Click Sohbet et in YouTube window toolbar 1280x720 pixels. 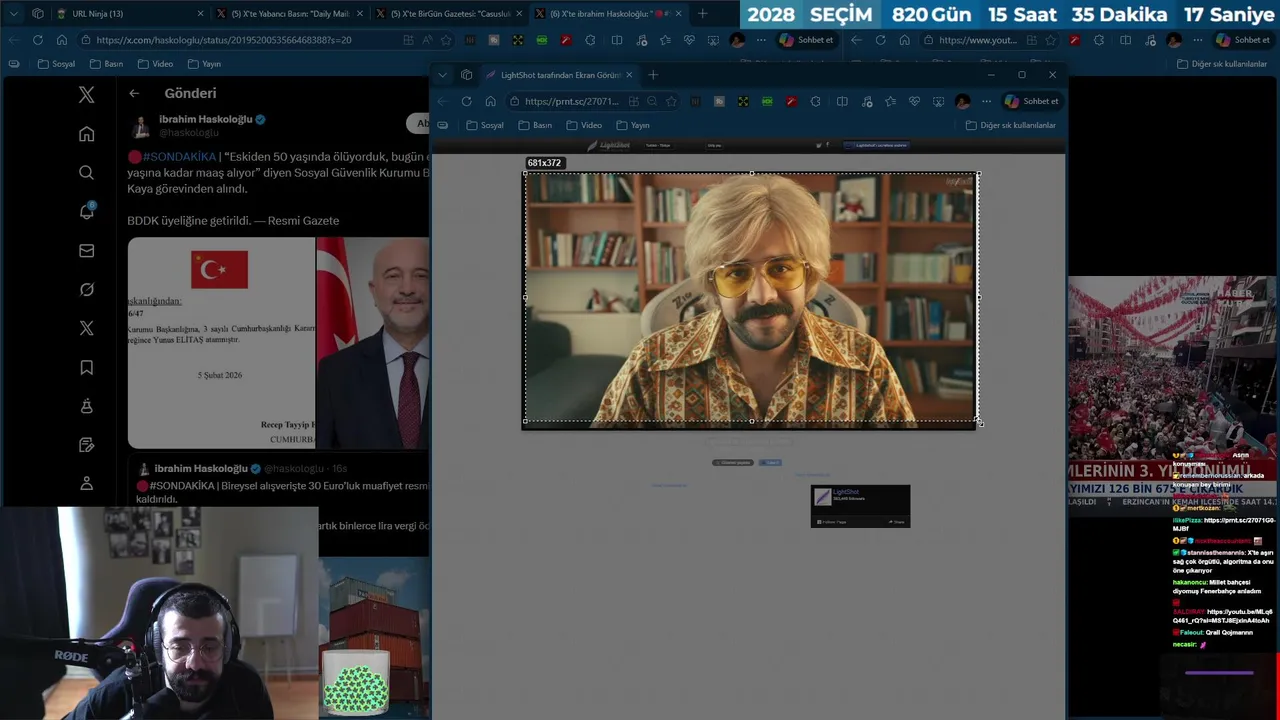pyautogui.click(x=1243, y=40)
